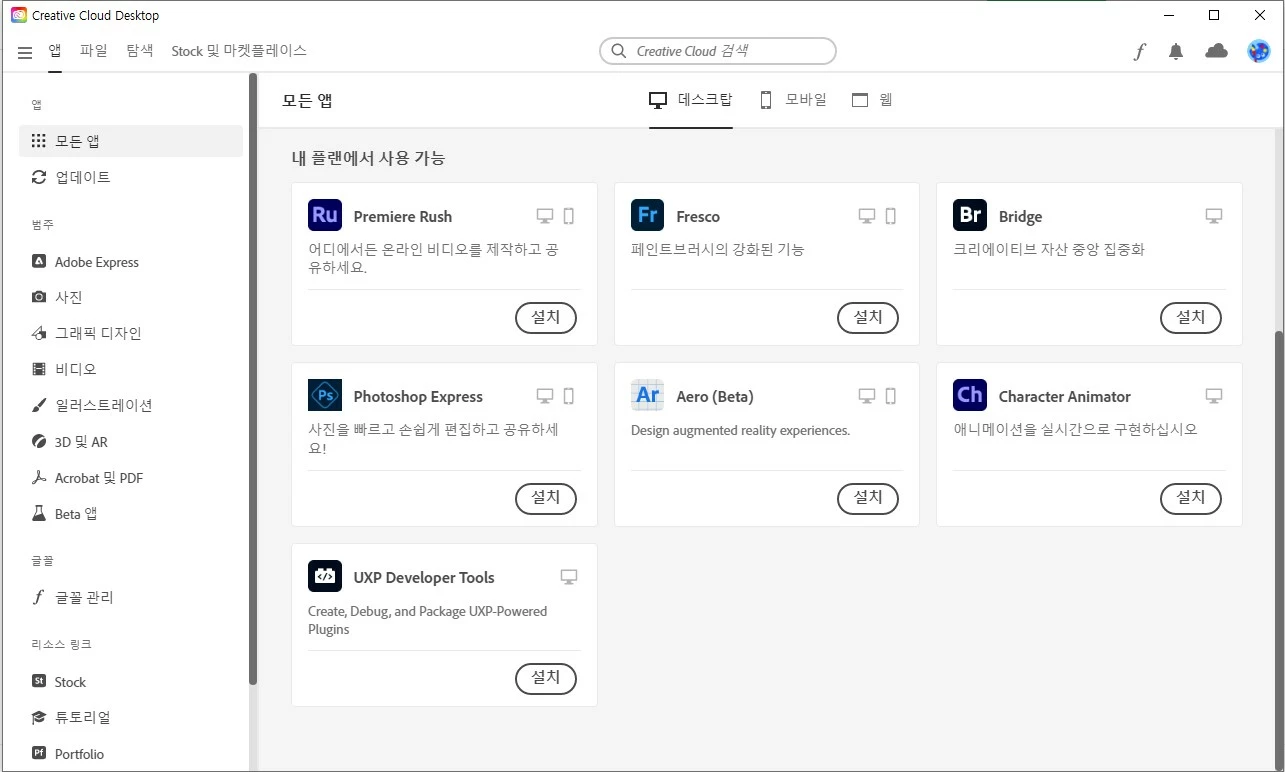The width and height of the screenshot is (1285, 772).
Task: Open the fonts icon in header
Action: coord(1139,52)
